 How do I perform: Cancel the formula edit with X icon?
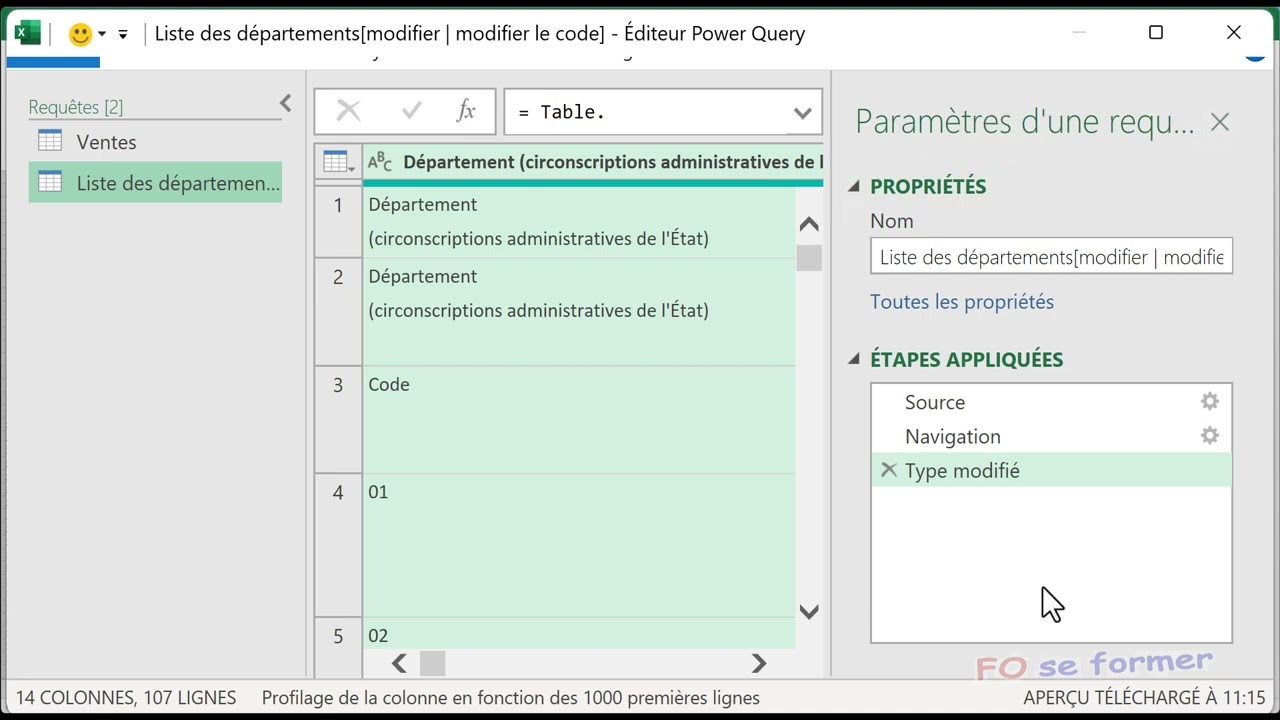pyautogui.click(x=348, y=111)
